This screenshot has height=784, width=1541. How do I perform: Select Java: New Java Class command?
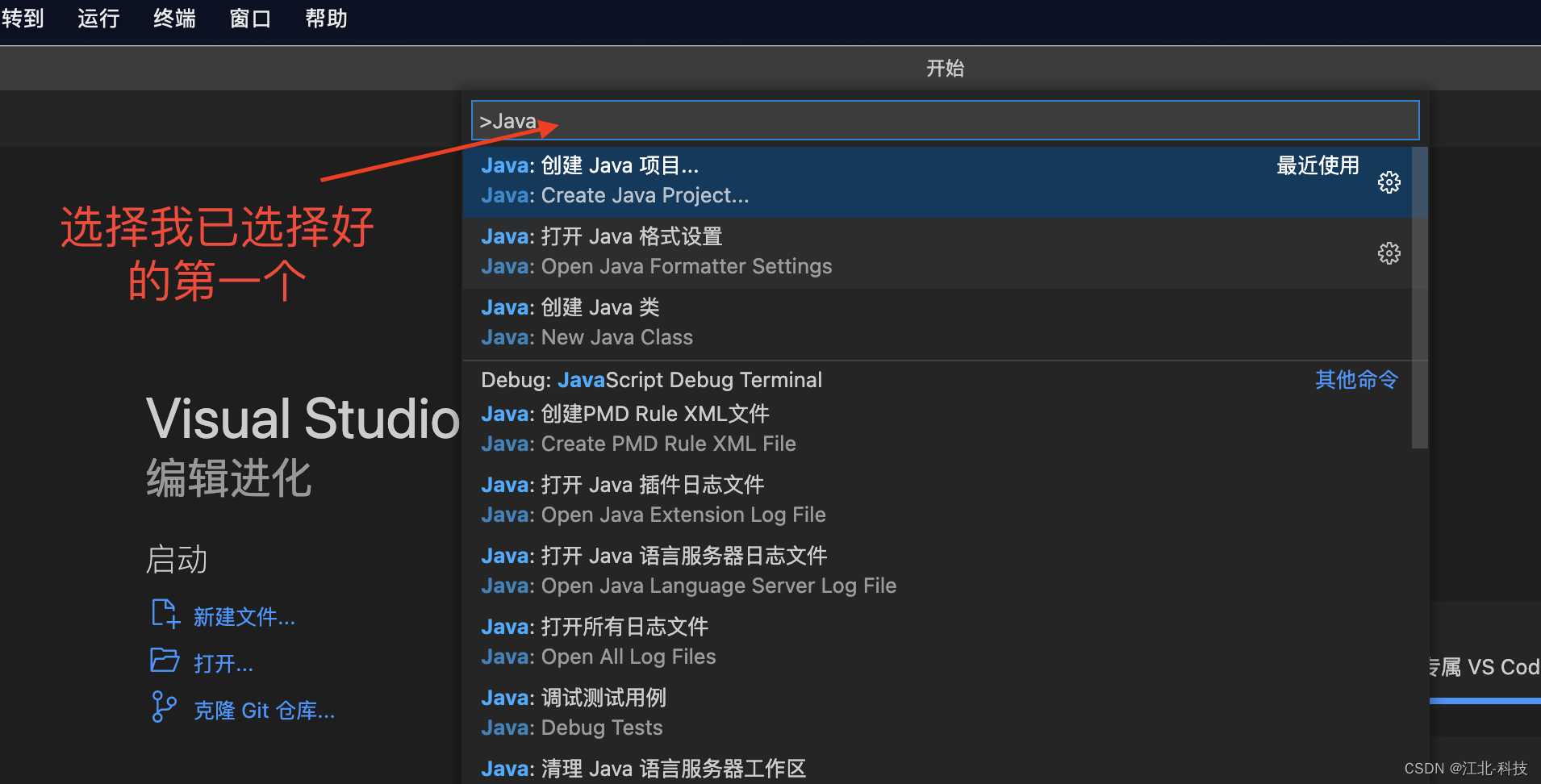tap(937, 323)
